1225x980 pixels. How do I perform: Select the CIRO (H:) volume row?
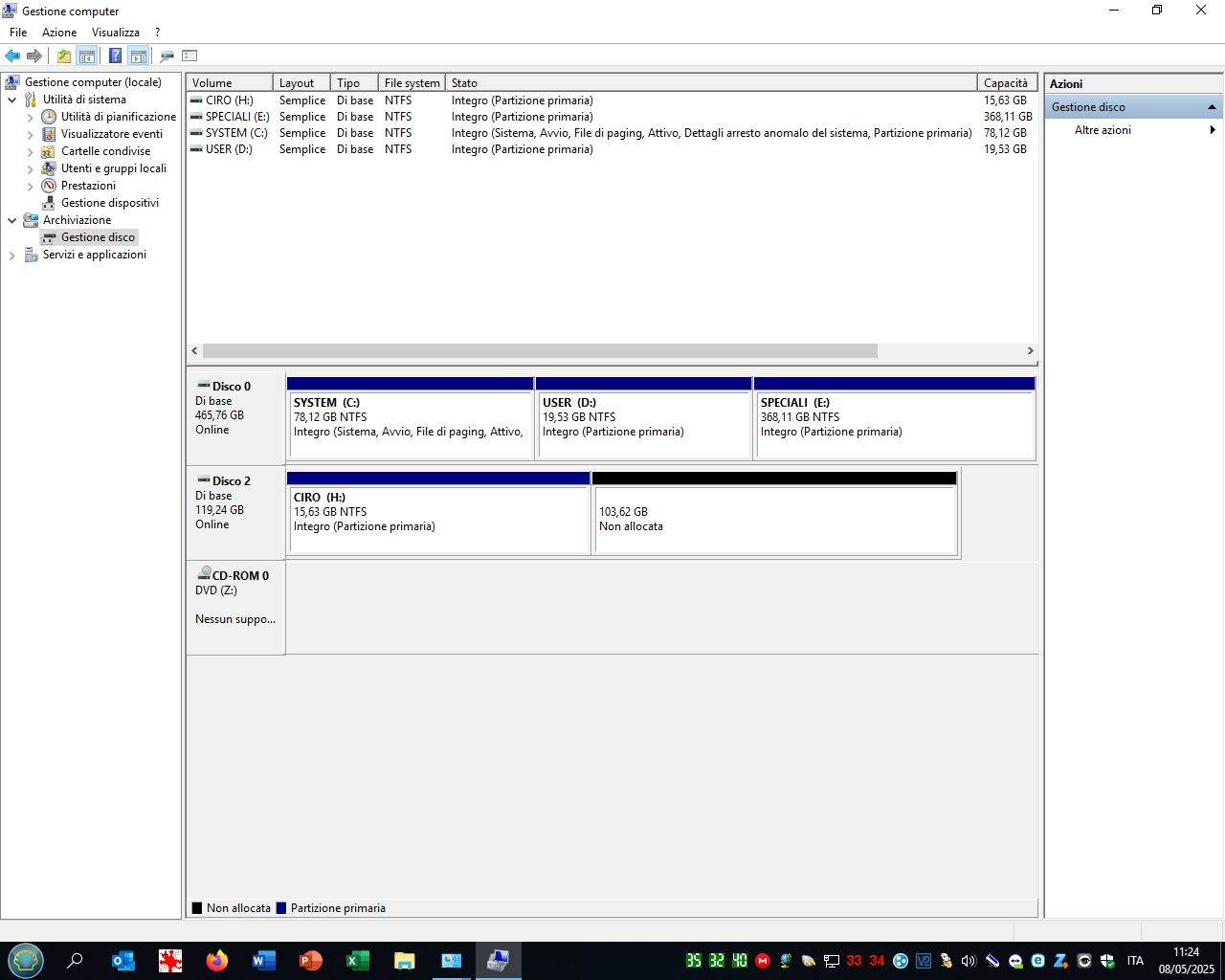coord(612,100)
